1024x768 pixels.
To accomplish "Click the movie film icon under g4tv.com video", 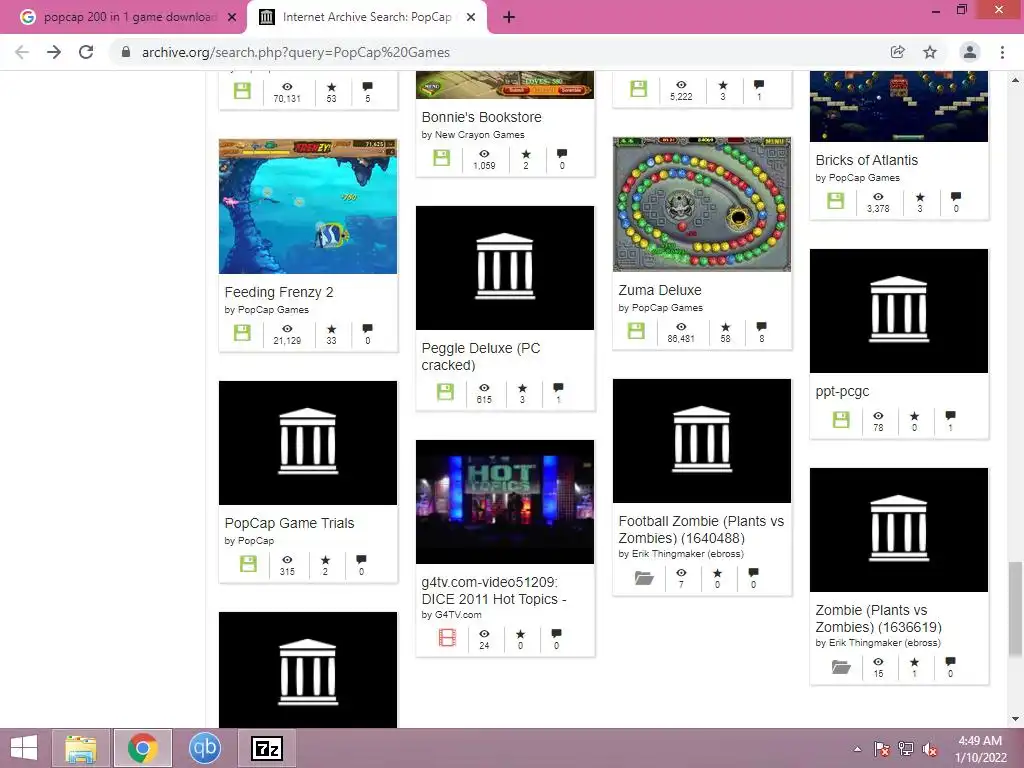I will (x=447, y=637).
